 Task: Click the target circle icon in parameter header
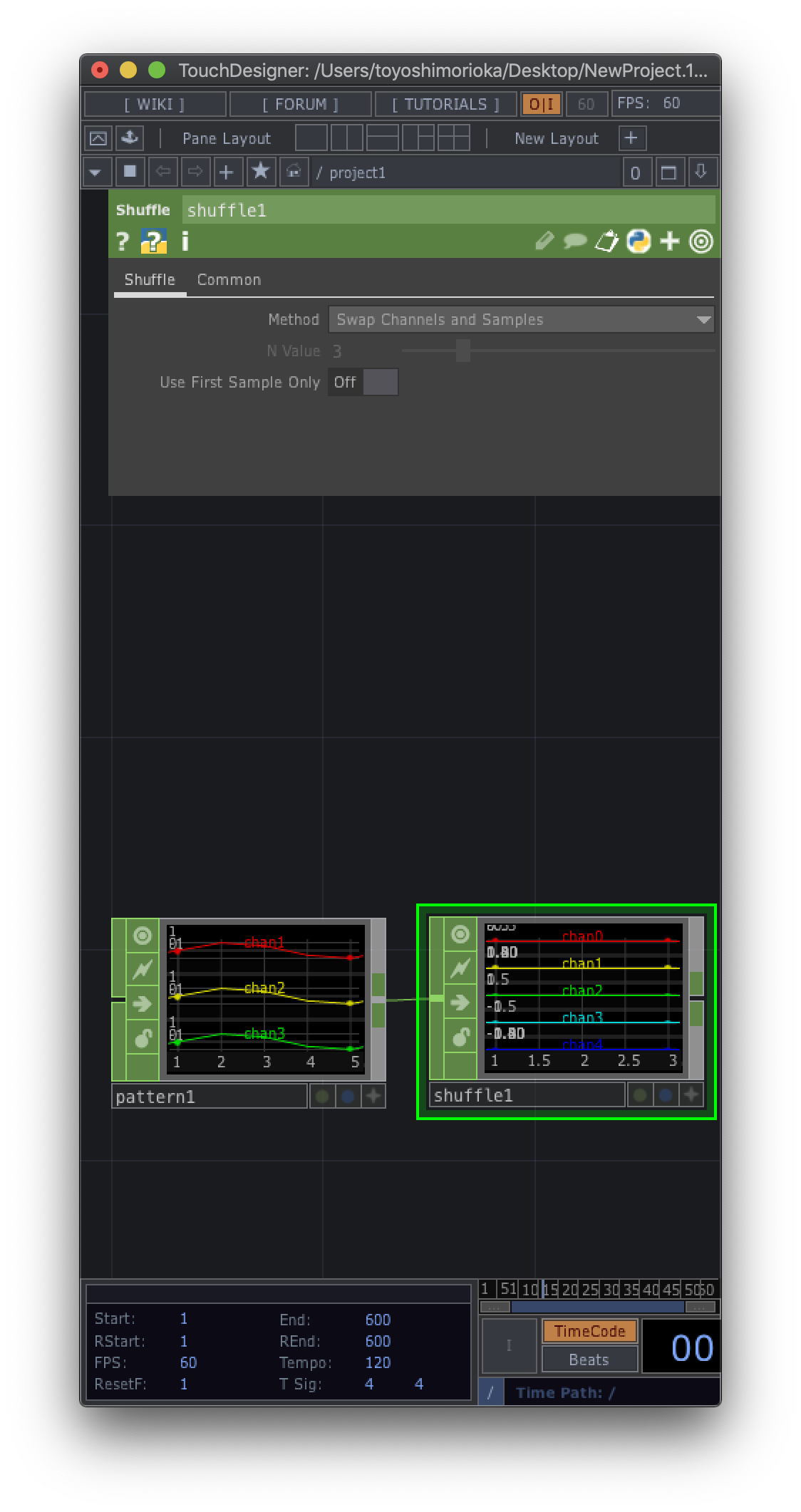click(701, 242)
